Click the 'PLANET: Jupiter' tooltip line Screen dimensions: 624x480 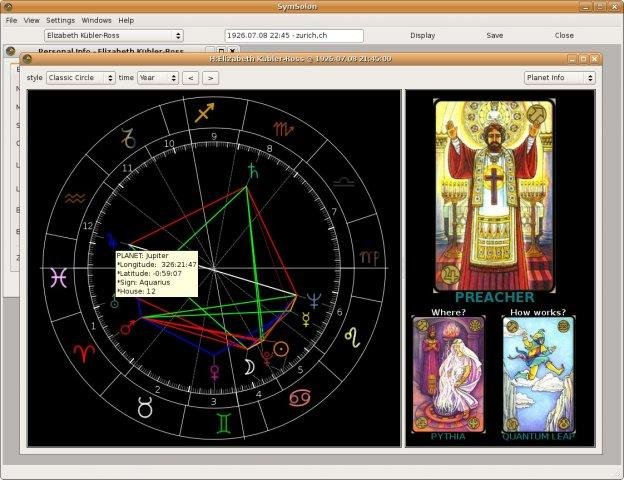tap(142, 256)
